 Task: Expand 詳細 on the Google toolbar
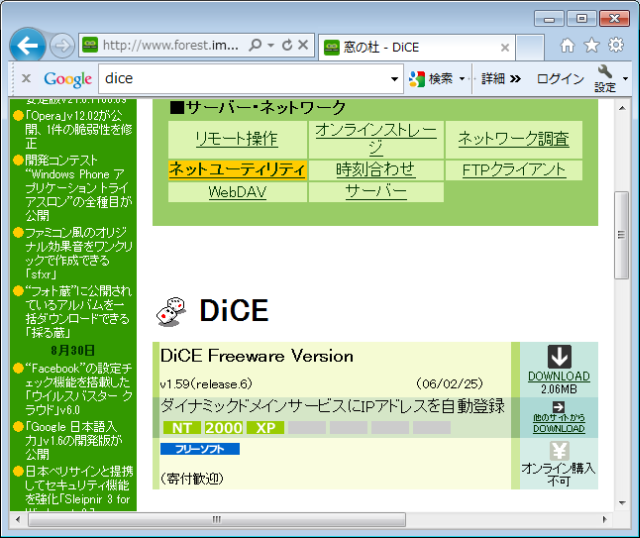click(501, 78)
